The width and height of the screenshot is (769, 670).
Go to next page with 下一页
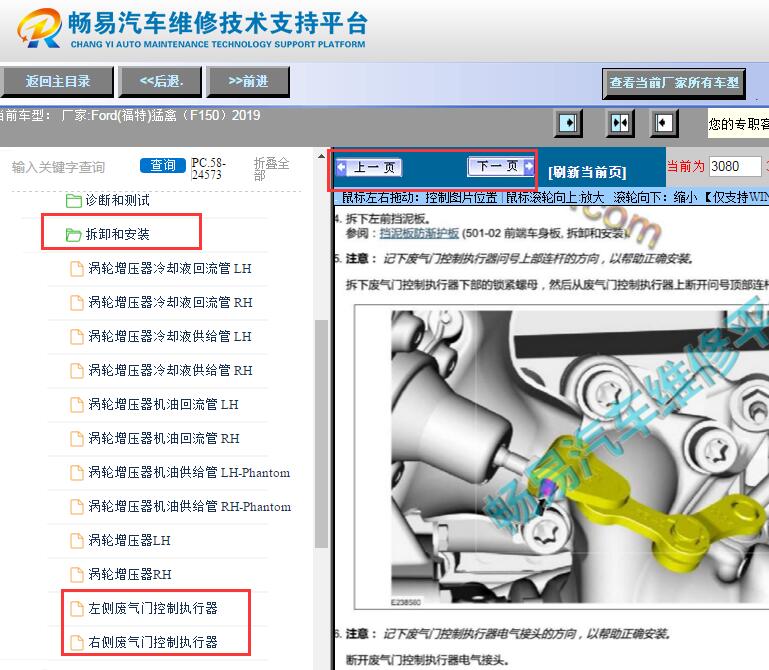[501, 166]
